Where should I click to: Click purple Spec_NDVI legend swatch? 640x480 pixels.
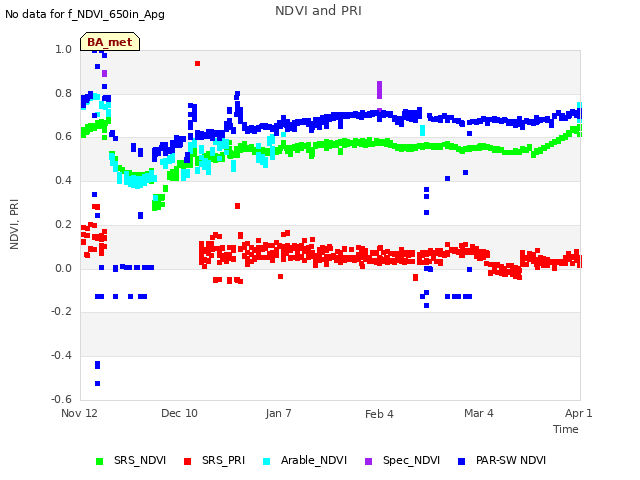(368, 461)
